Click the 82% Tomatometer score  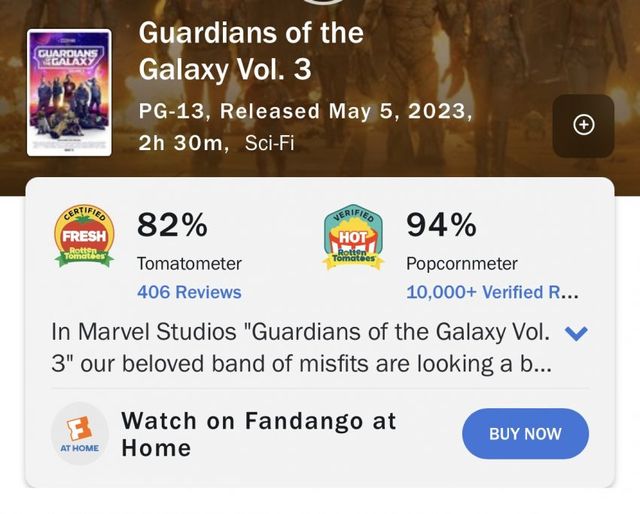[x=172, y=227]
